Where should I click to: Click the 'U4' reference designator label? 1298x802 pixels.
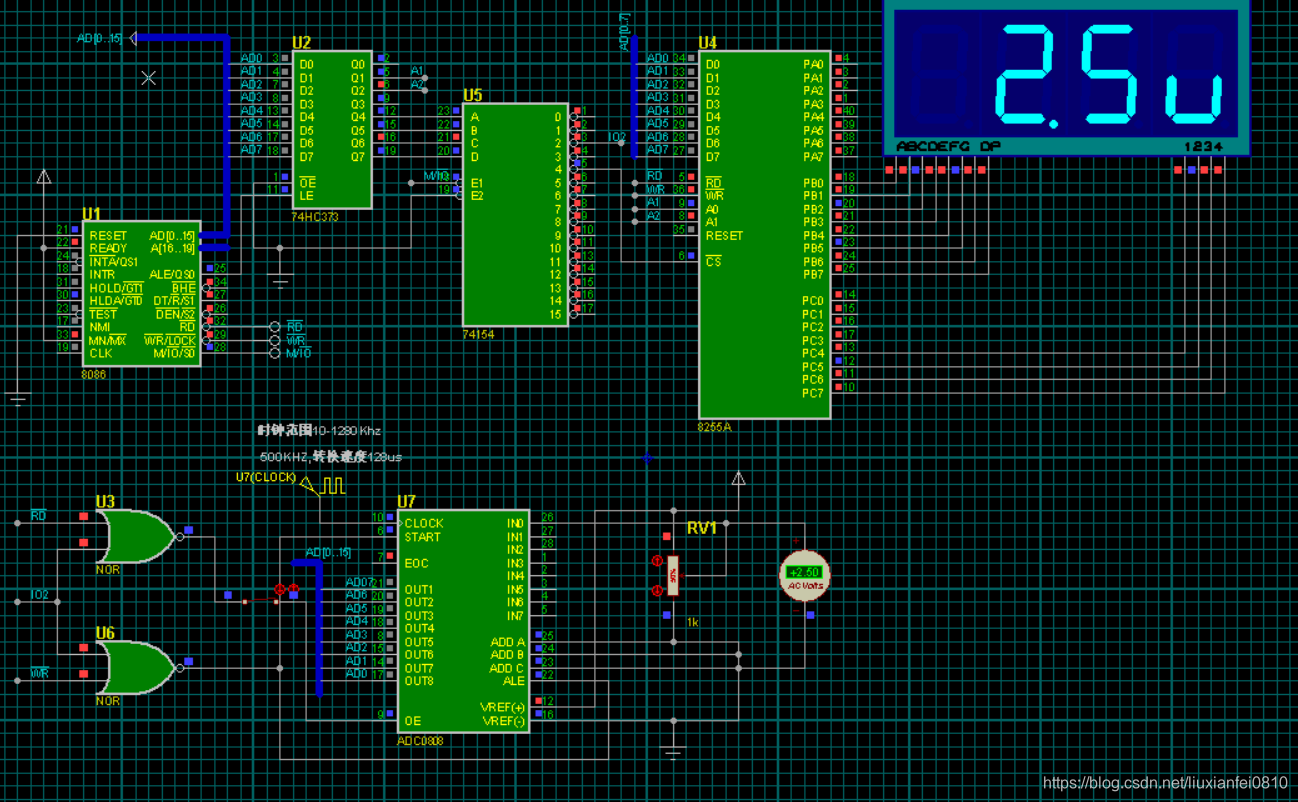708,43
